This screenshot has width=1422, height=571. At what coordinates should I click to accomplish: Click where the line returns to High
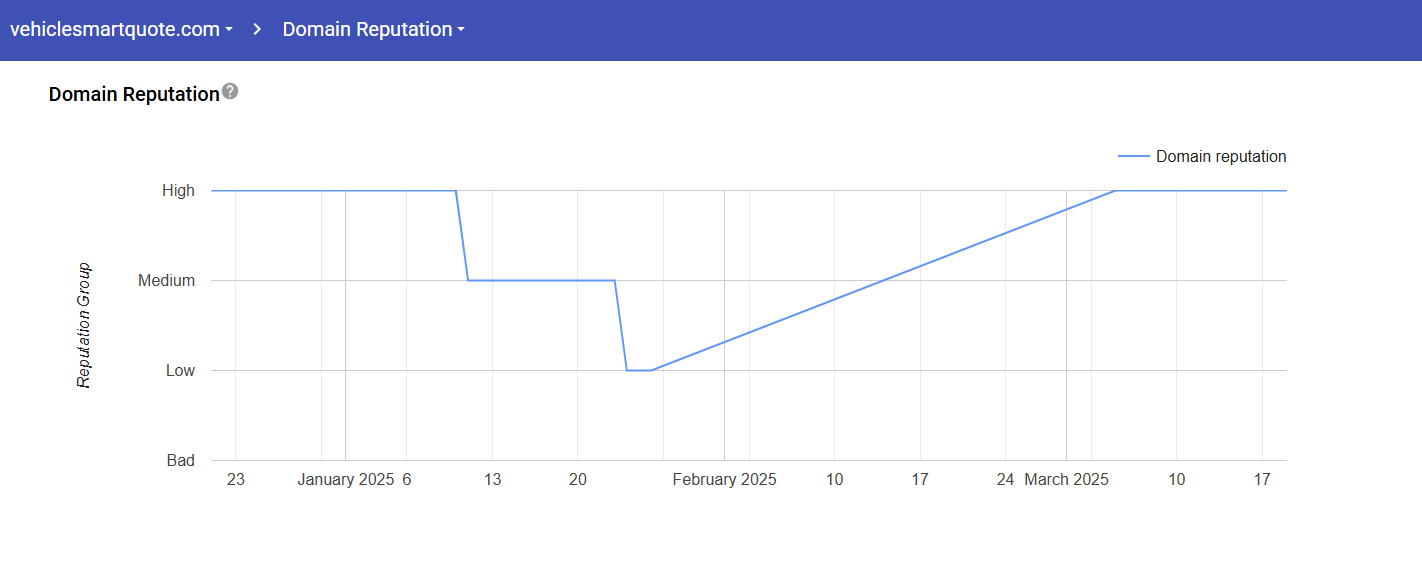pyautogui.click(x=1115, y=190)
